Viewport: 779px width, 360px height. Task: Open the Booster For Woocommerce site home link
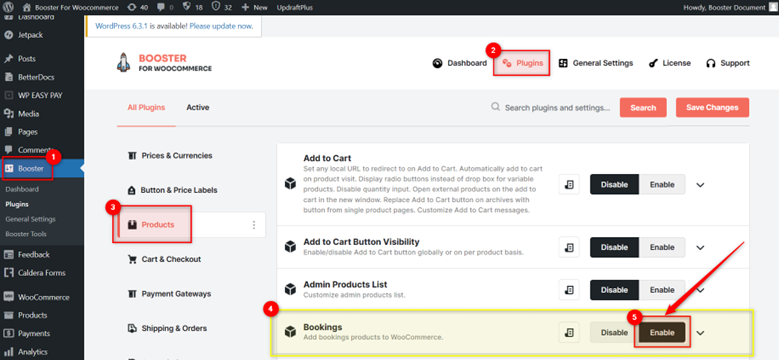71,7
